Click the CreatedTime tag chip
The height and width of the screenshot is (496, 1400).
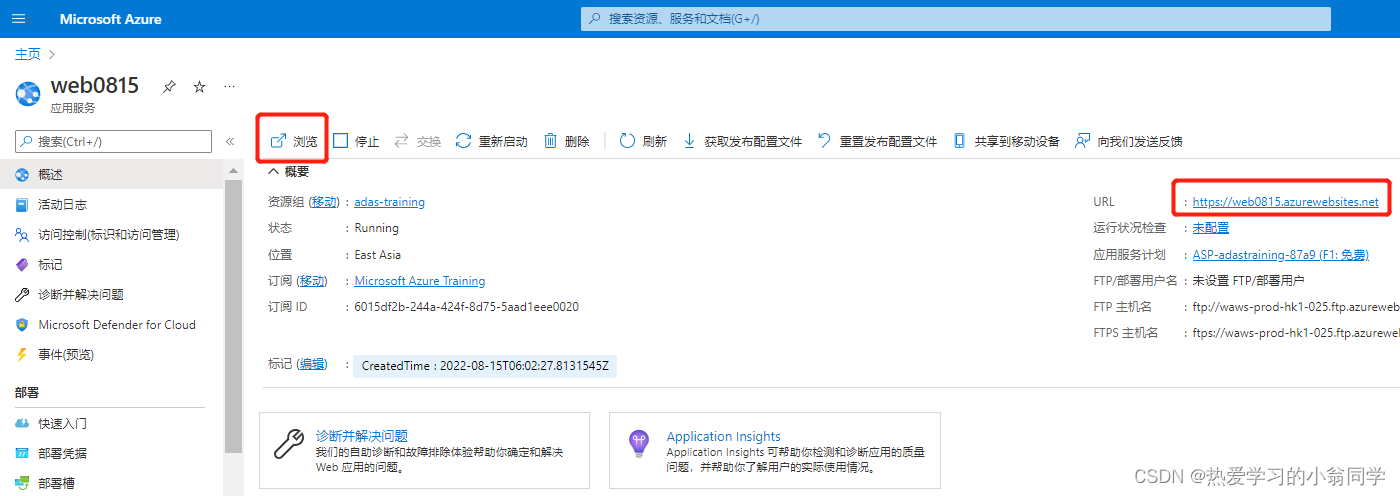click(x=485, y=366)
